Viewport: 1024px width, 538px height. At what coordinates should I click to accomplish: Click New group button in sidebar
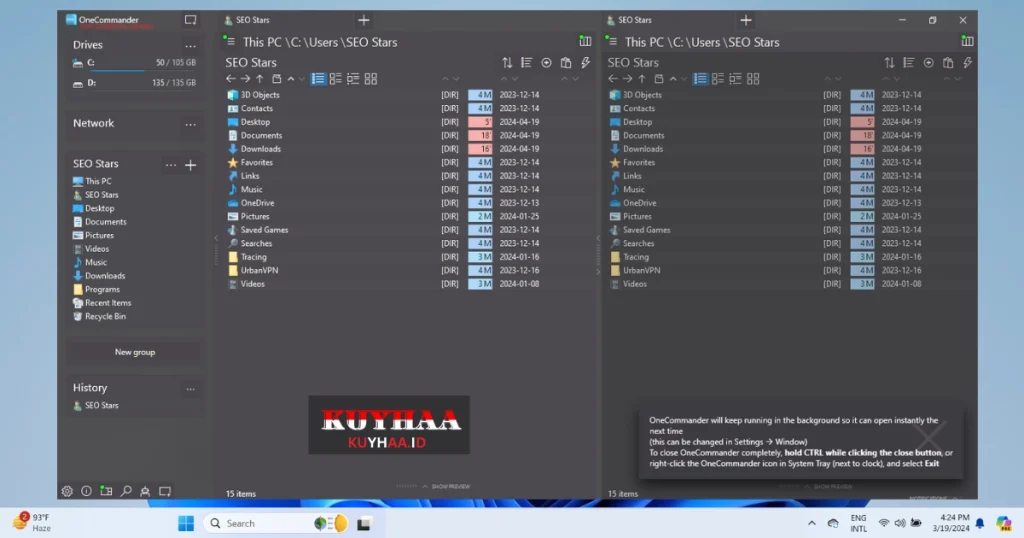point(135,352)
